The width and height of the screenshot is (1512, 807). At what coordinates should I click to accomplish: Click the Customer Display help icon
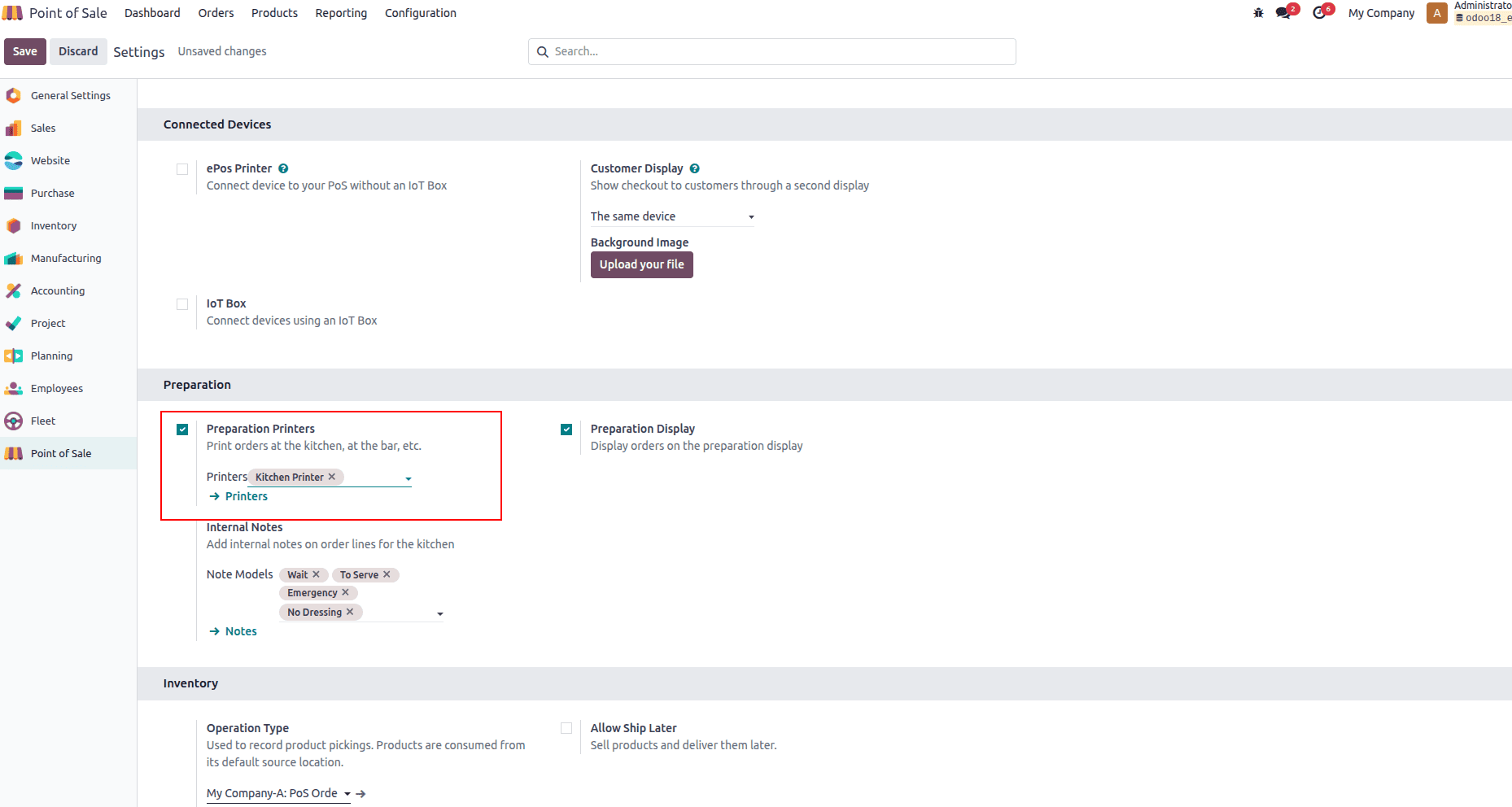point(694,168)
